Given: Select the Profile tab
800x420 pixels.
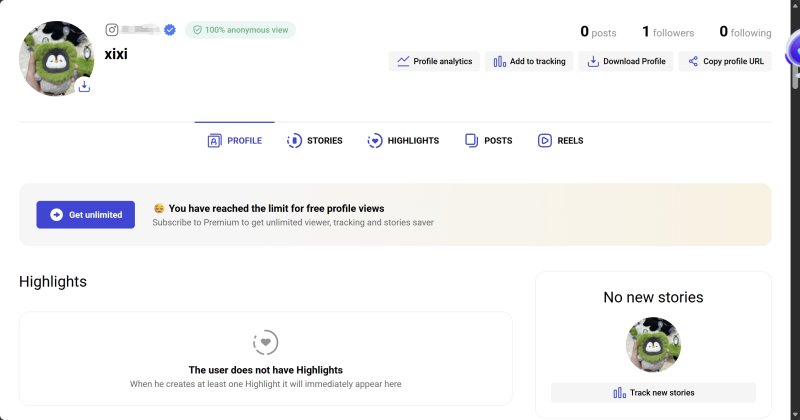Looking at the screenshot, I should pos(235,140).
